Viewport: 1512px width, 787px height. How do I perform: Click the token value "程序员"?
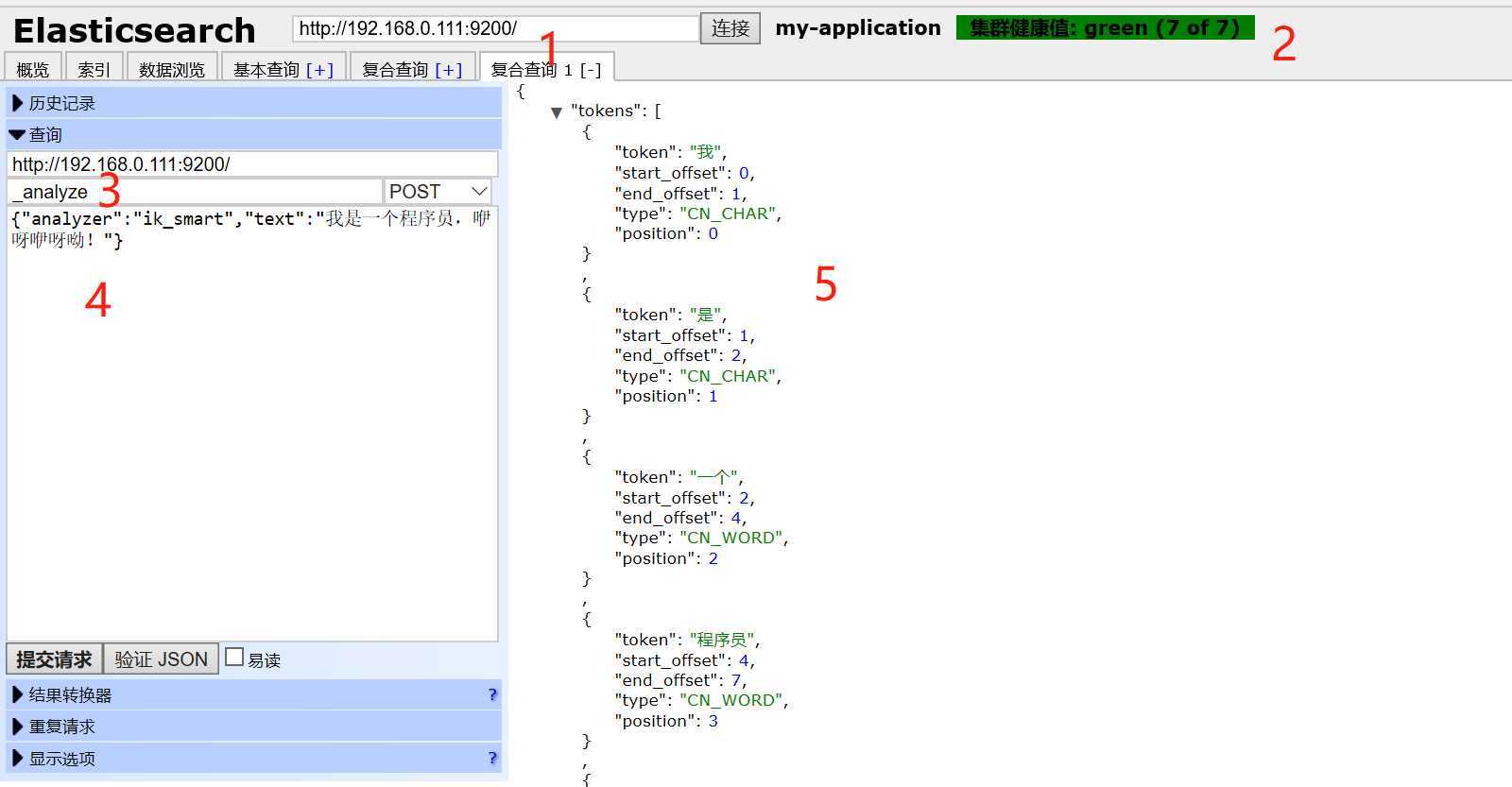(x=722, y=640)
